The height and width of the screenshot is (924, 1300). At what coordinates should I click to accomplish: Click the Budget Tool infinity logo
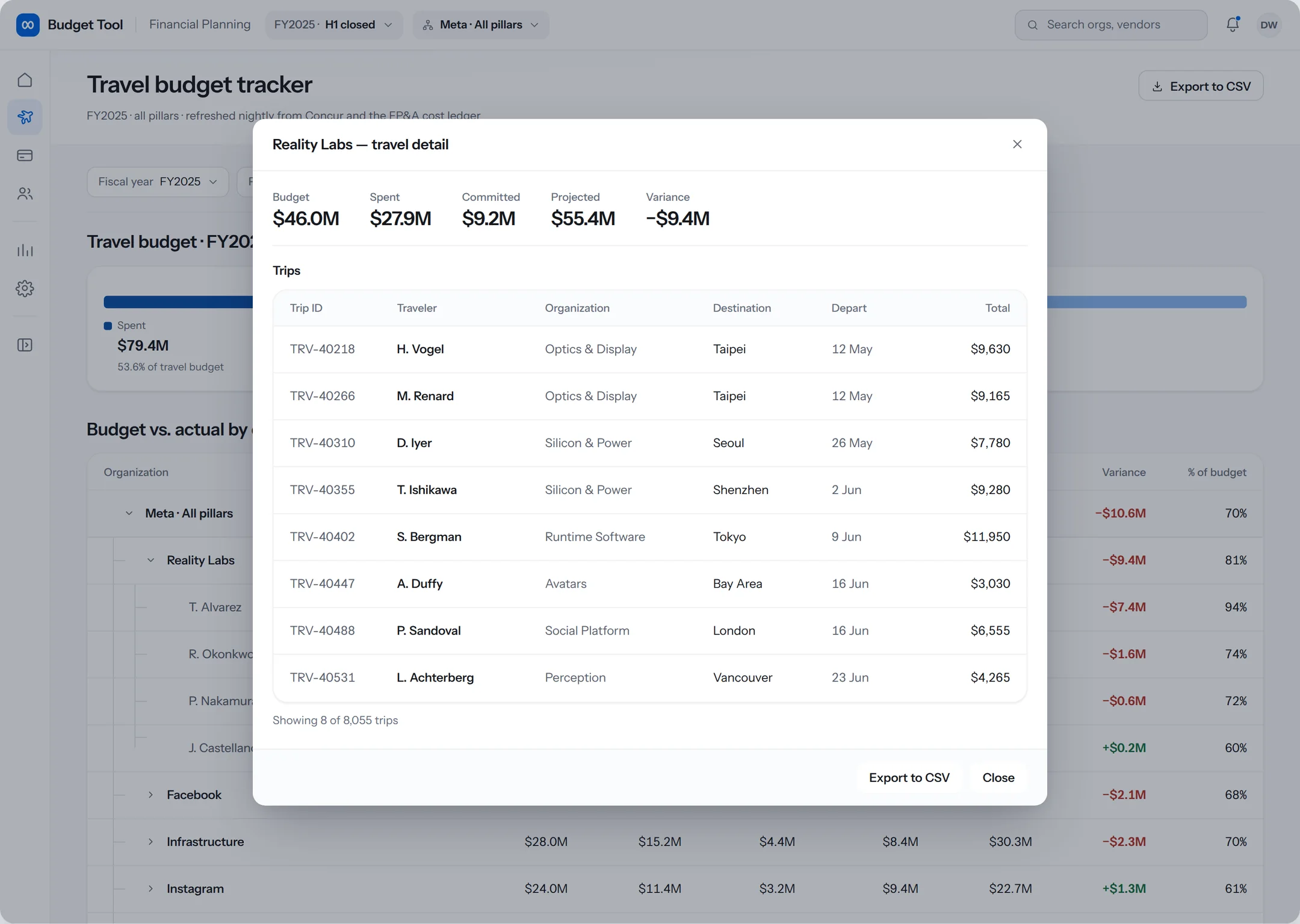pyautogui.click(x=28, y=25)
